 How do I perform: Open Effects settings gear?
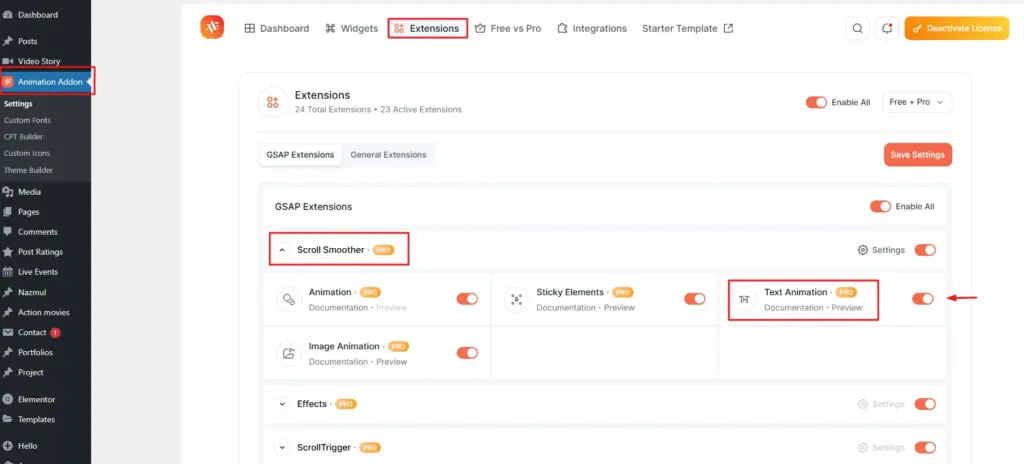coord(863,404)
